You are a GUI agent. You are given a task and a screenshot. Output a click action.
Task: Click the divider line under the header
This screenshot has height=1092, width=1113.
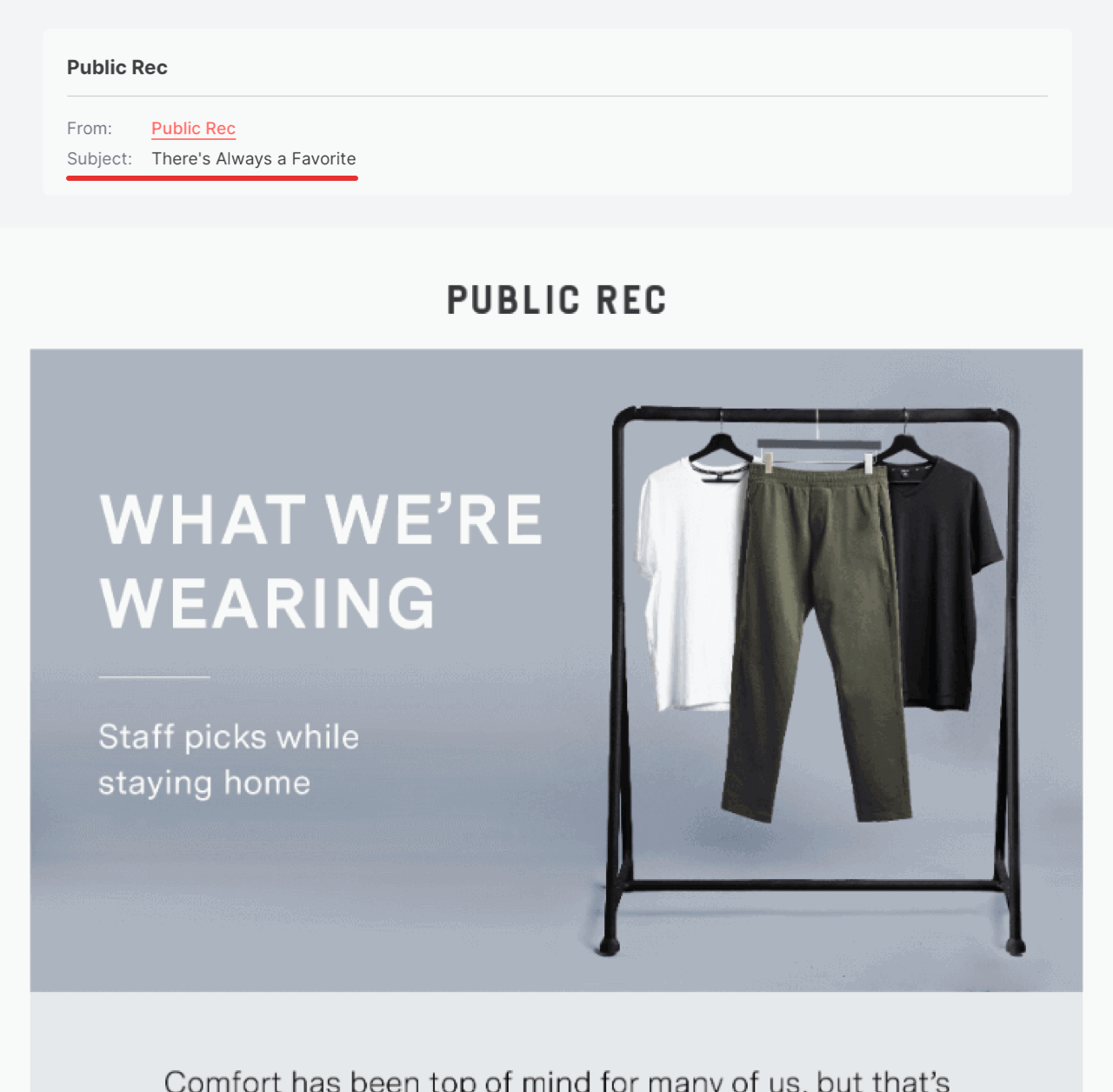click(556, 97)
